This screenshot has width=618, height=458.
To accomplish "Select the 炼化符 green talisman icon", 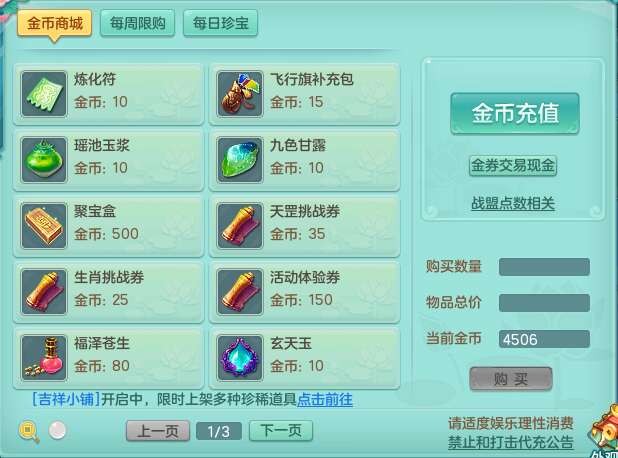I will pyautogui.click(x=44, y=94).
